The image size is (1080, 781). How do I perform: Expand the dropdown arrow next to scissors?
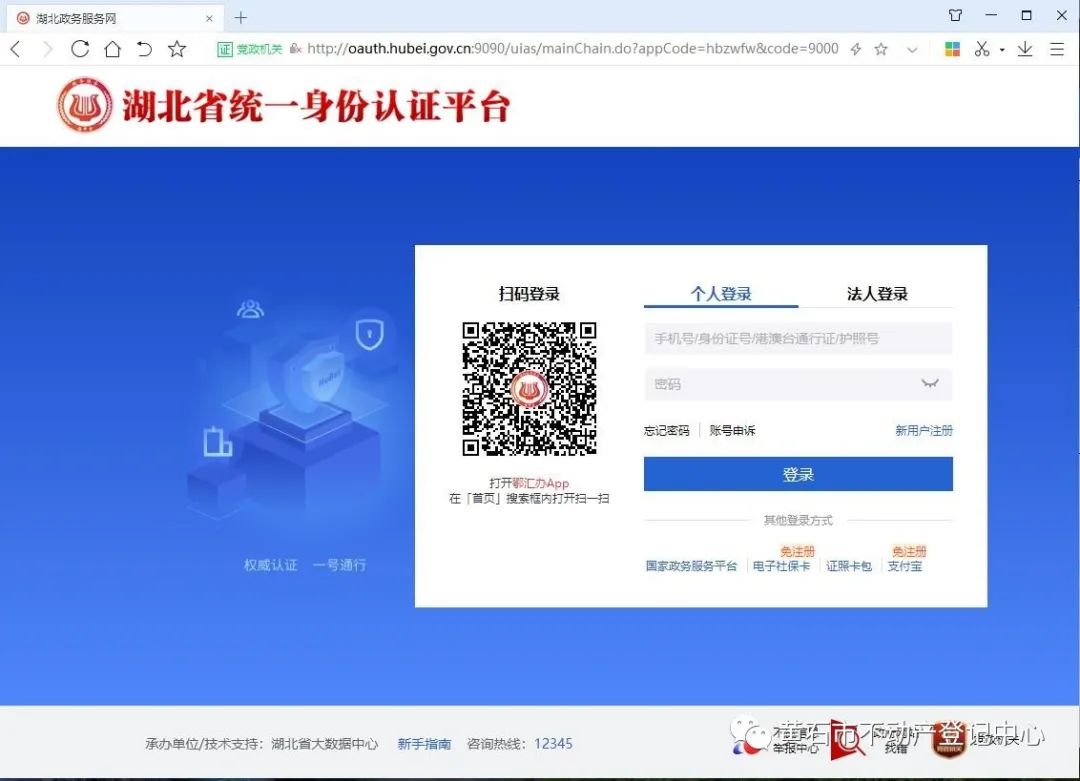1001,50
